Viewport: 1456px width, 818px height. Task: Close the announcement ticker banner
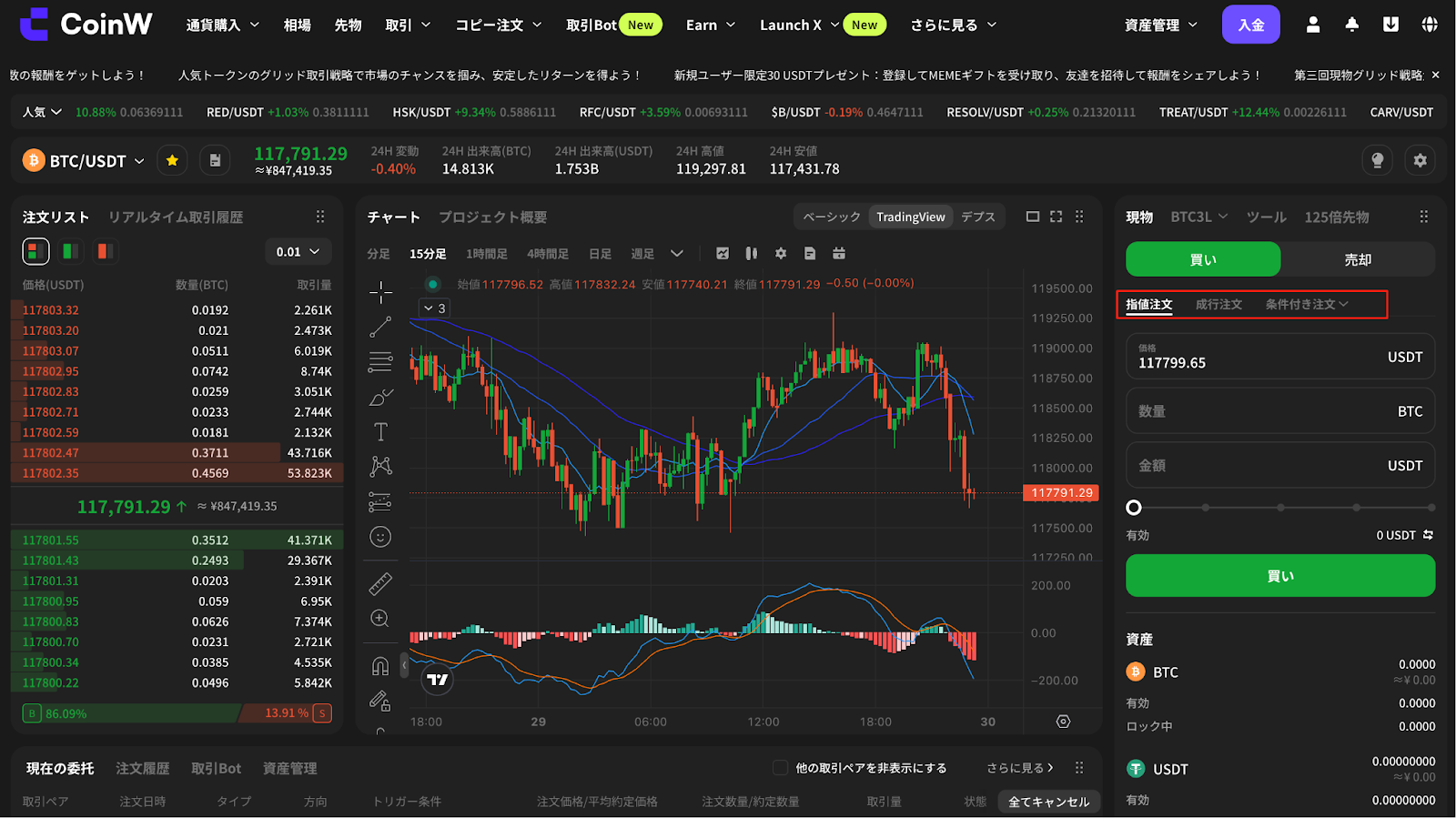[1436, 75]
